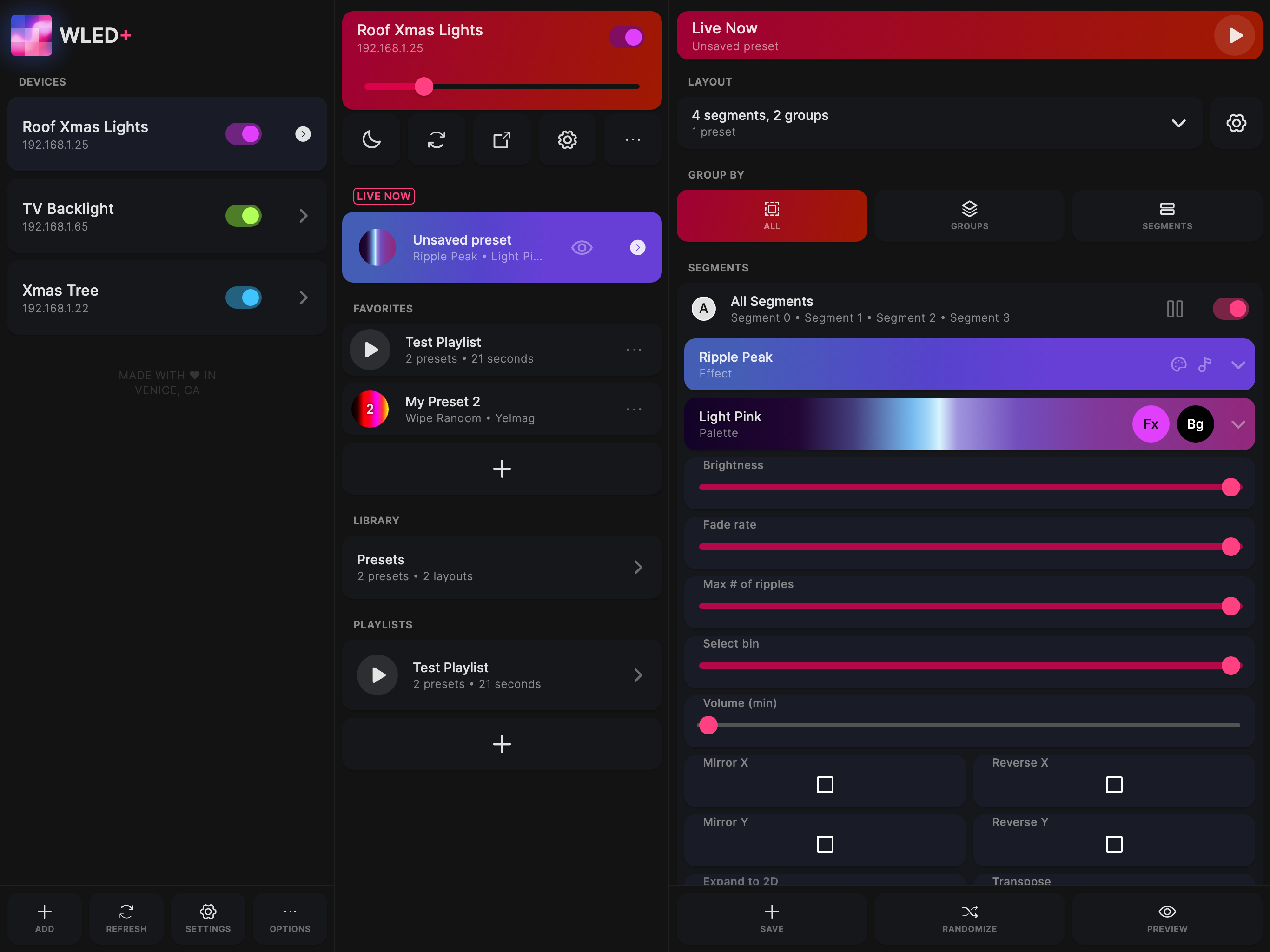The height and width of the screenshot is (952, 1270).
Task: Toggle All Segments power switch
Action: coord(1230,309)
